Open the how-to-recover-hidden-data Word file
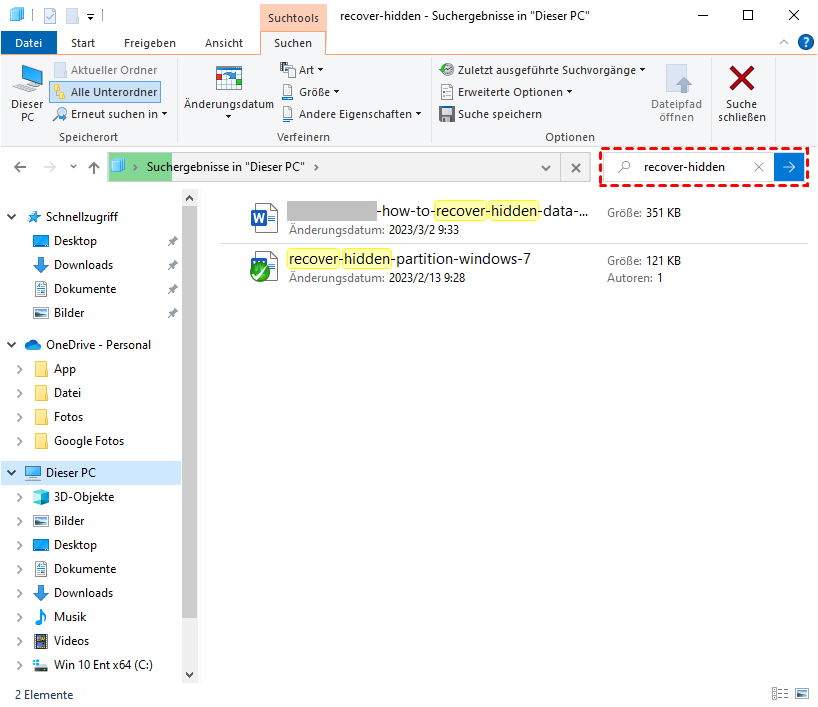 [438, 211]
